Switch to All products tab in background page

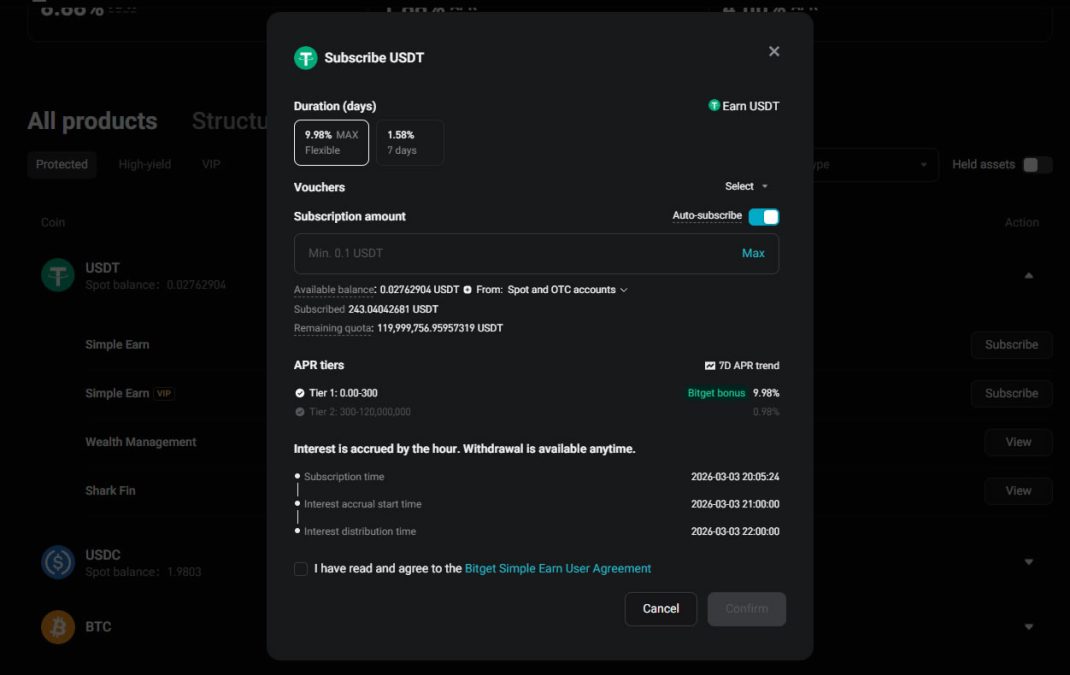coord(92,121)
